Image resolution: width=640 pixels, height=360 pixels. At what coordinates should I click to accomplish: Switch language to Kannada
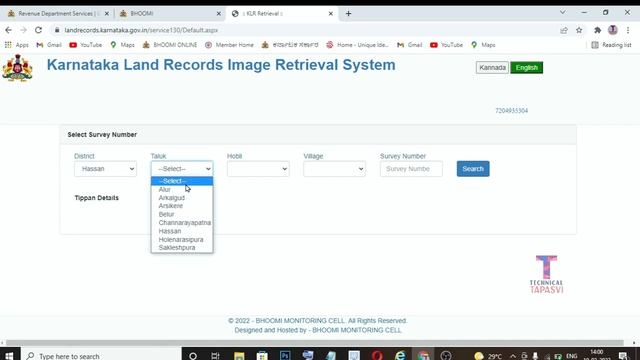492,68
